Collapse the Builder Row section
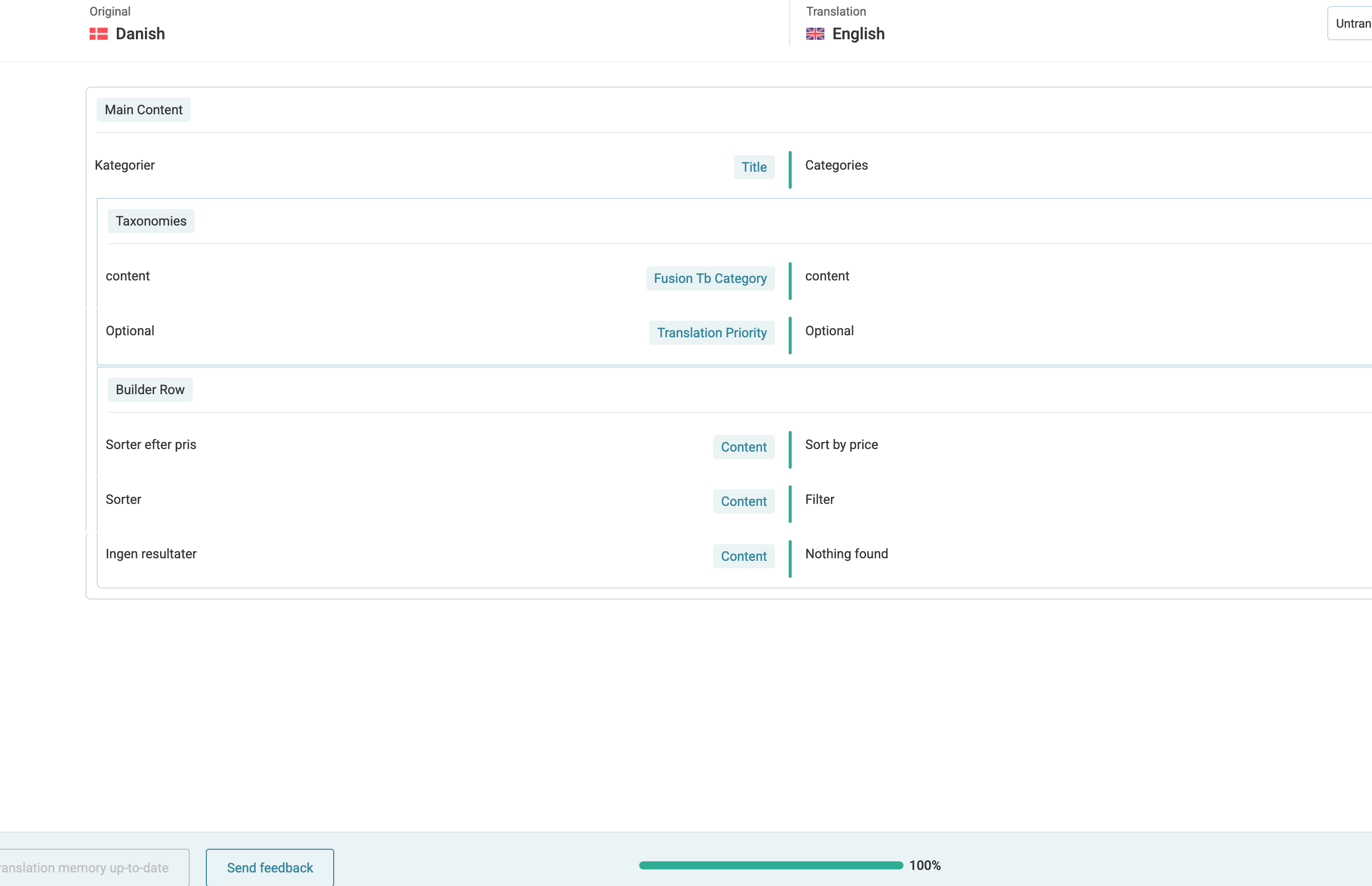Viewport: 1372px width, 886px height. point(149,390)
